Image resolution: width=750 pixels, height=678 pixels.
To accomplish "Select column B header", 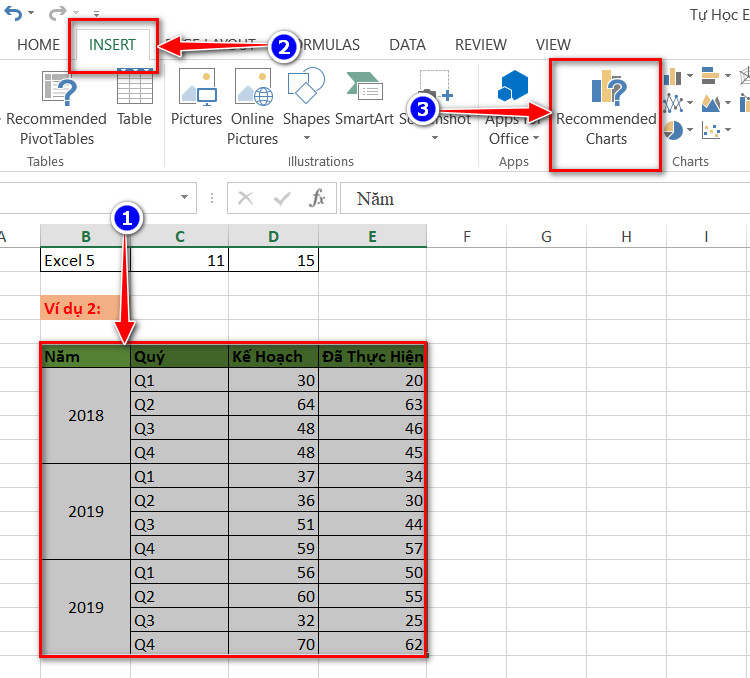I will coord(86,236).
